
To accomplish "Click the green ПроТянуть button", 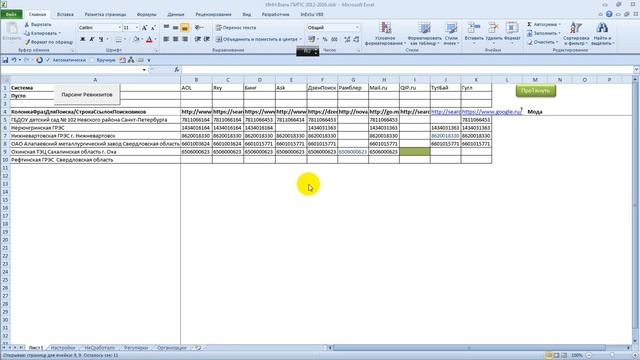I will pyautogui.click(x=536, y=91).
